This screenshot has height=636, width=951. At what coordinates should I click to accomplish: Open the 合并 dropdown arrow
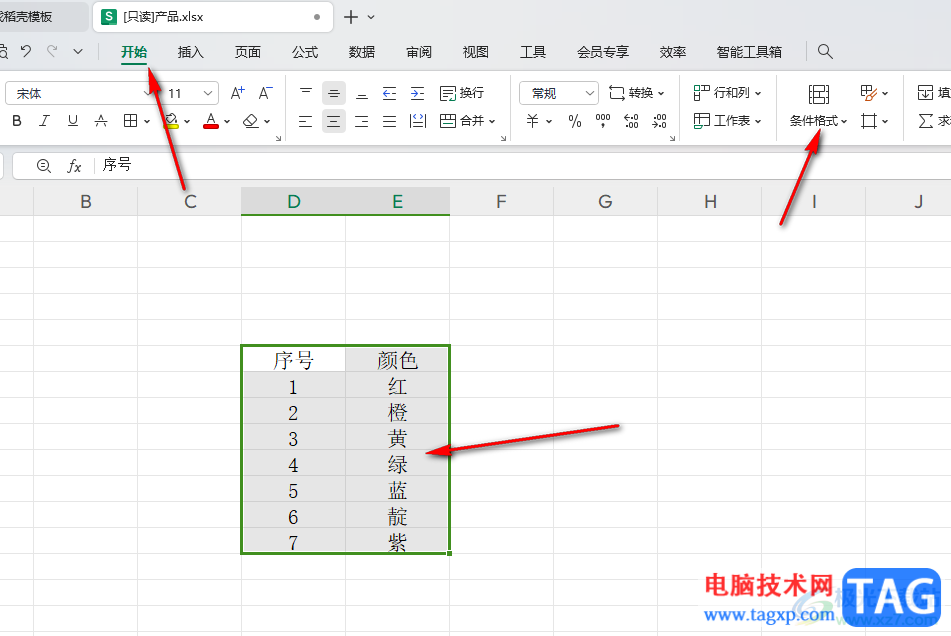pos(492,121)
